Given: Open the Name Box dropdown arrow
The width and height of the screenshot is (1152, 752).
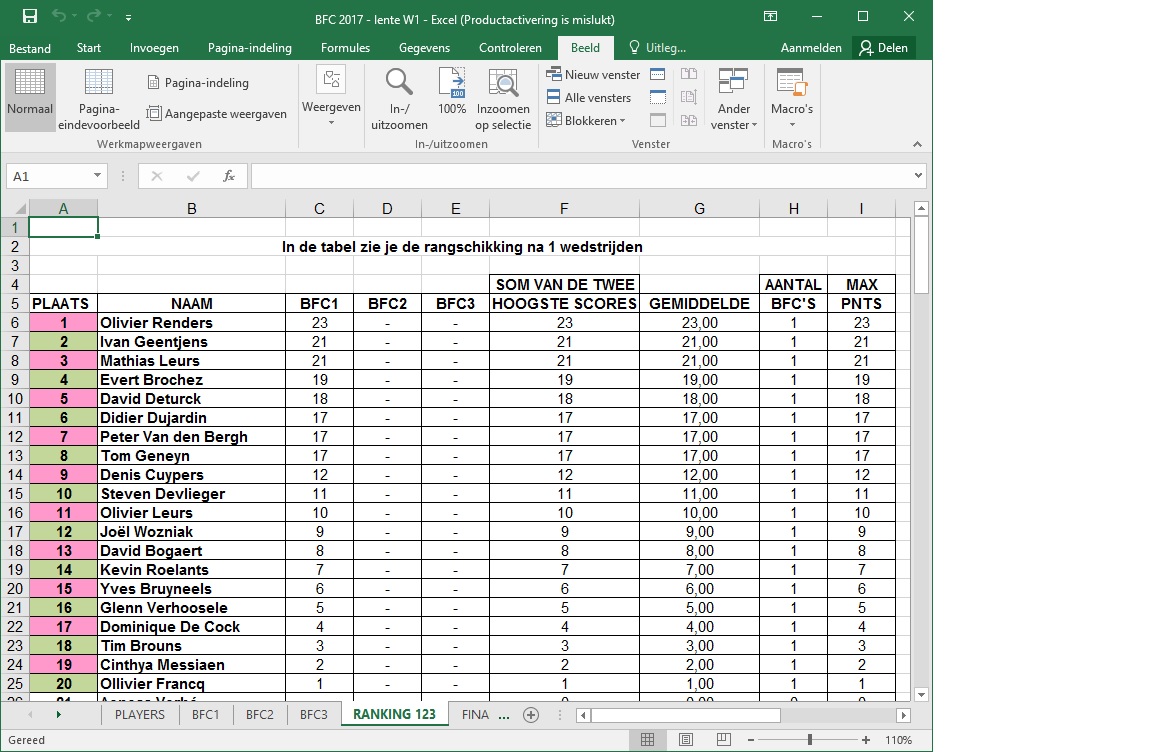Looking at the screenshot, I should [97, 176].
